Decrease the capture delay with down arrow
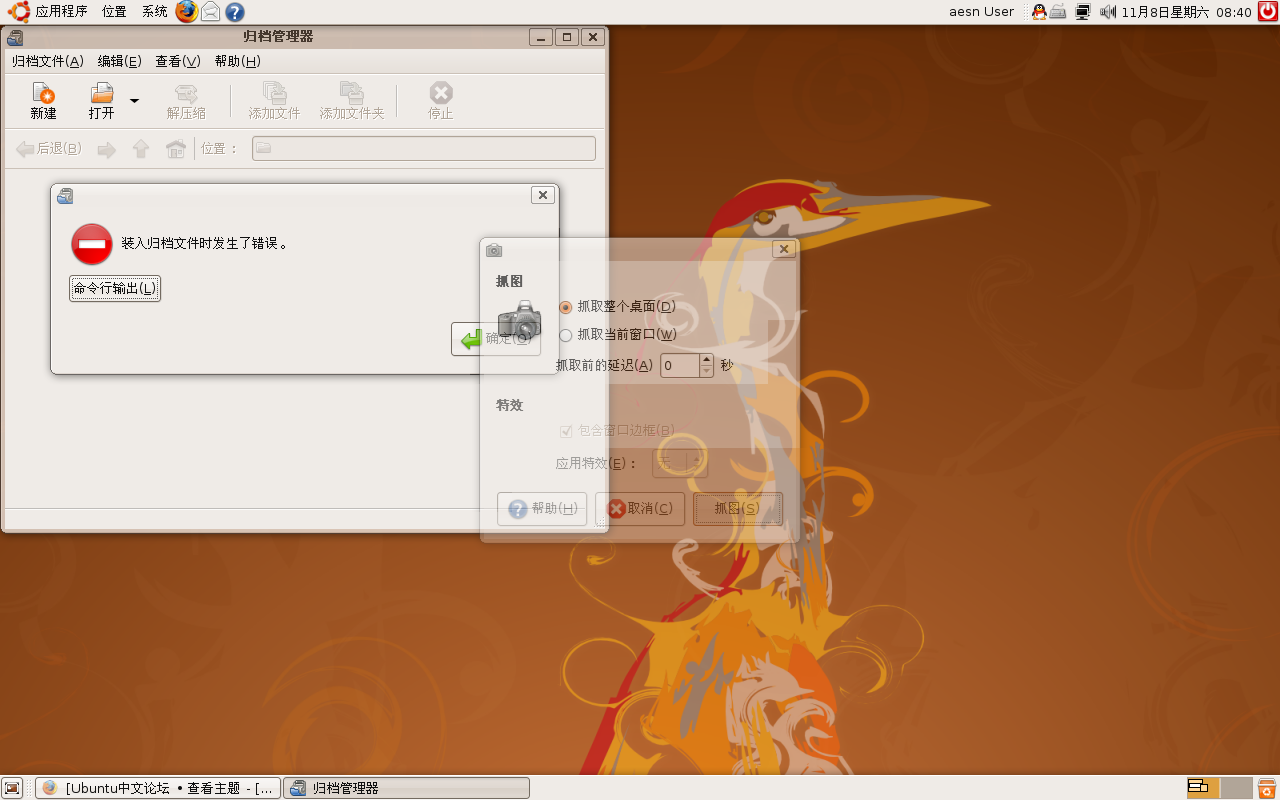This screenshot has height=800, width=1280. [x=707, y=371]
